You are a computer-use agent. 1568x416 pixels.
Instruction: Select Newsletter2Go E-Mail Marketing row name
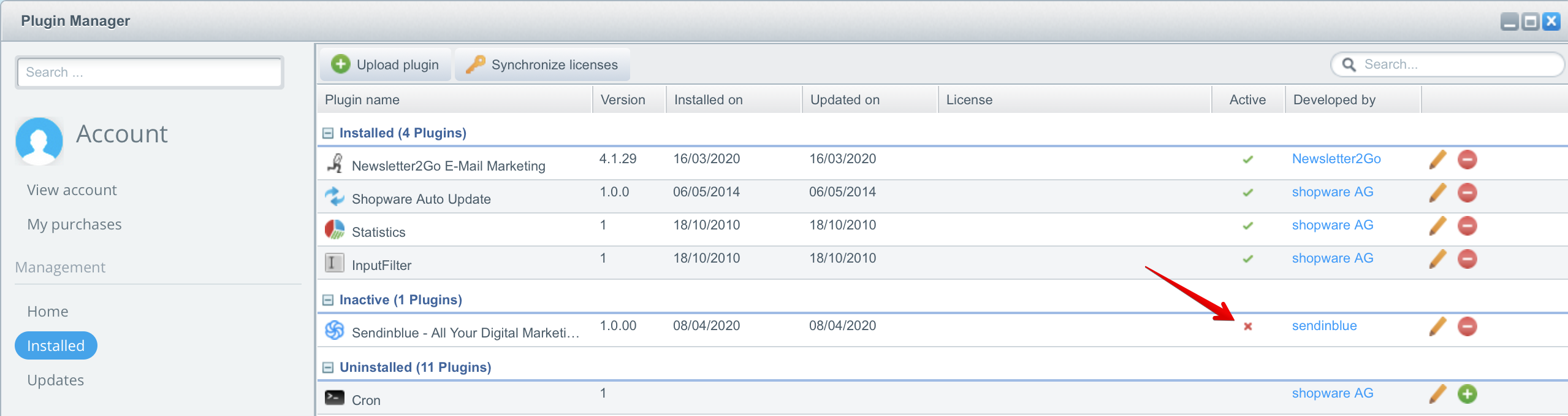(x=449, y=166)
